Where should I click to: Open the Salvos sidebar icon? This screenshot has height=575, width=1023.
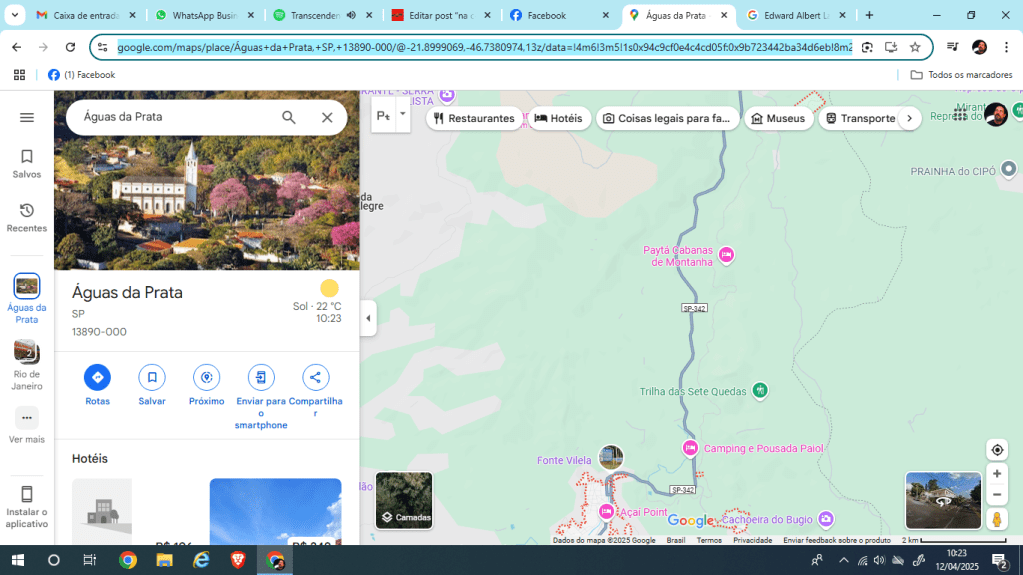(27, 163)
